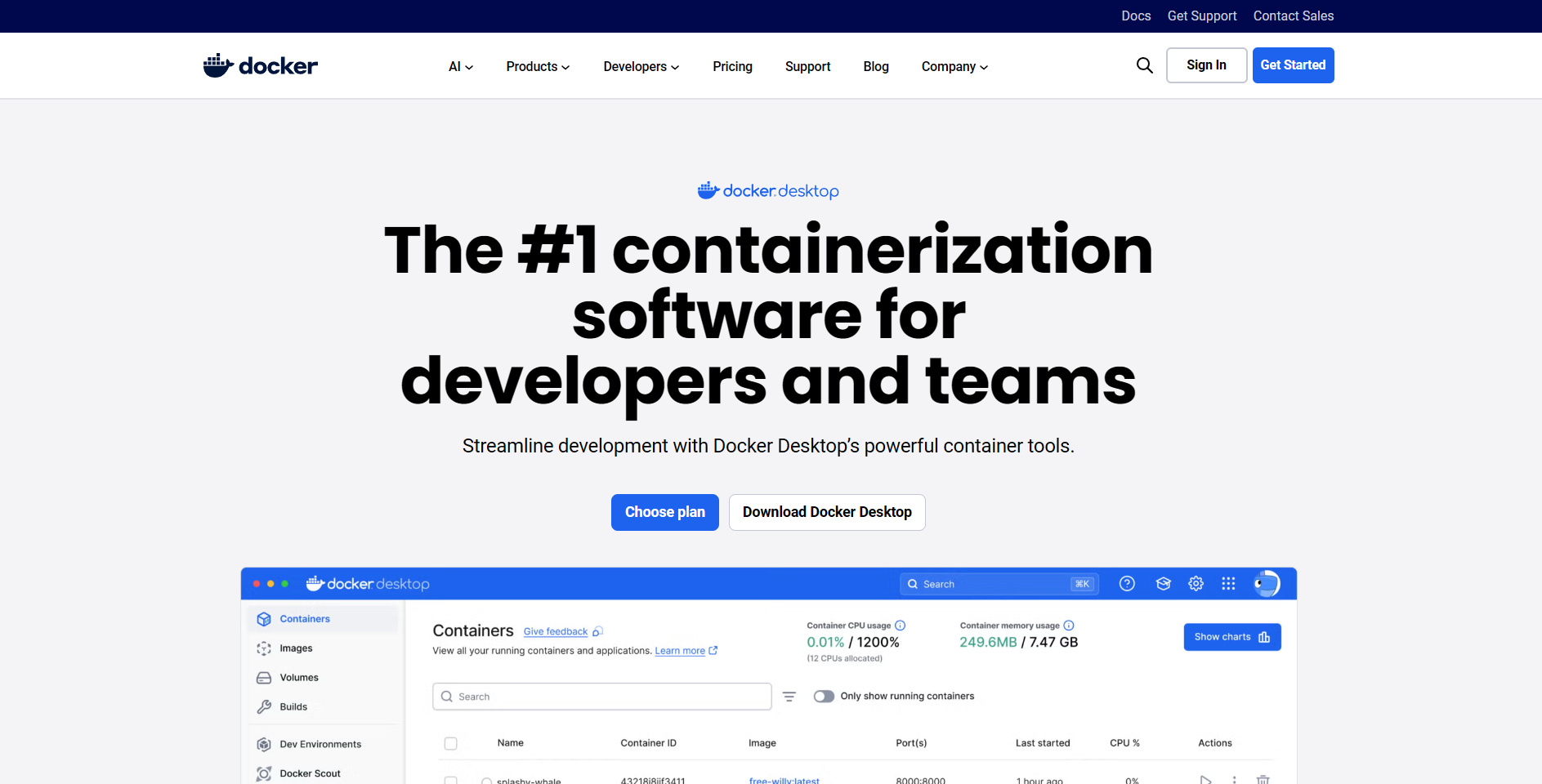Screen dimensions: 1542x784
Task: Check the select-all checkbox in the table header
Action: [450, 743]
